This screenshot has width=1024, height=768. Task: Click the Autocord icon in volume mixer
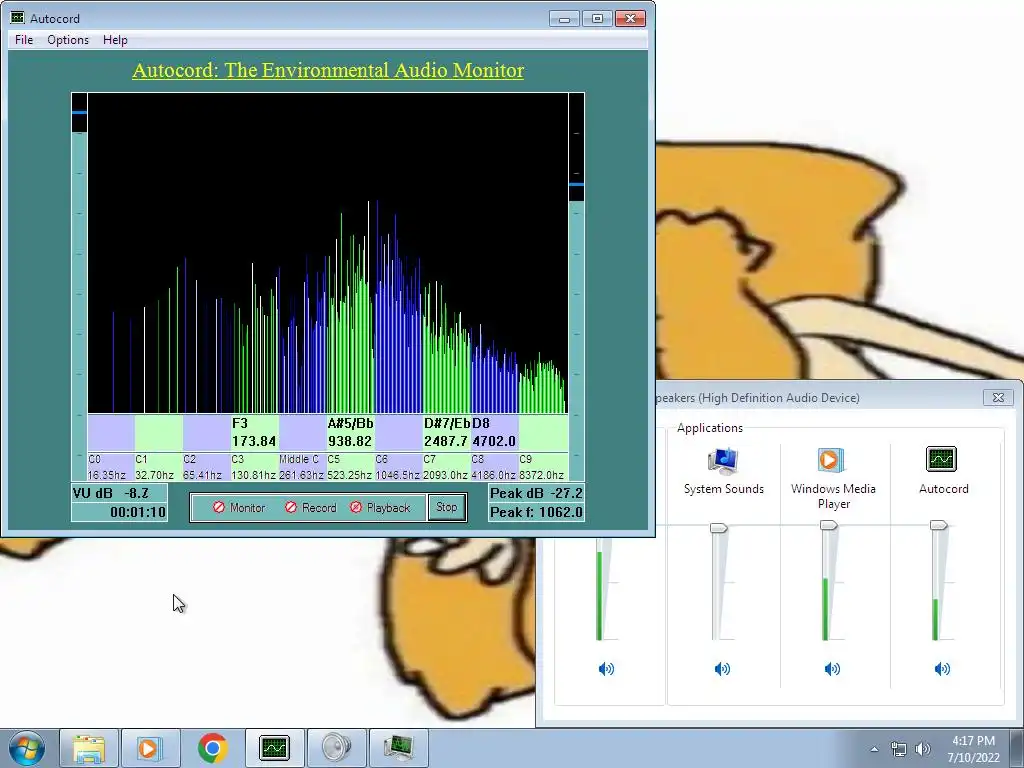(x=941, y=459)
